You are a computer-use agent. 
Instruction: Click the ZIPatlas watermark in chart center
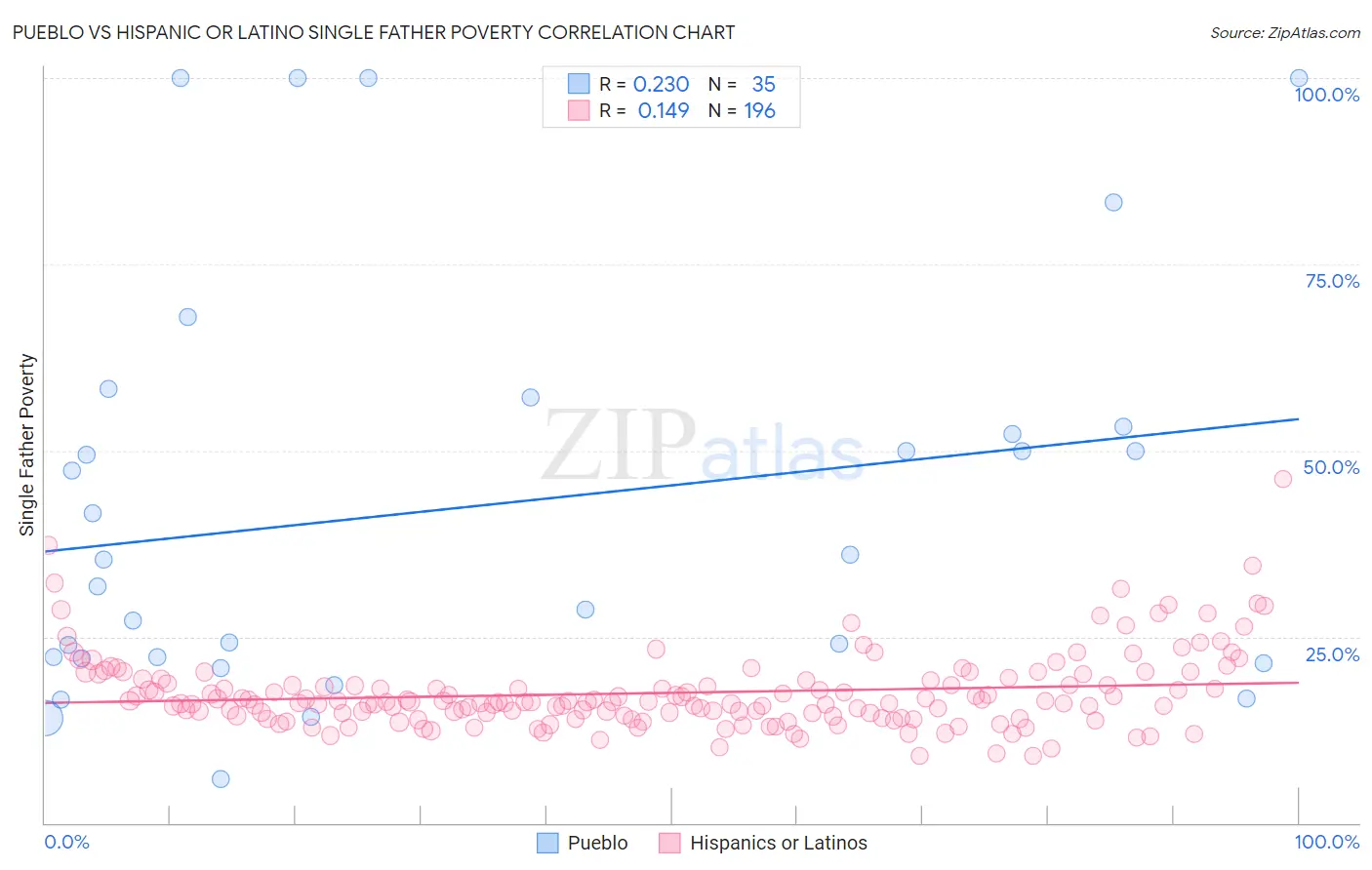pyautogui.click(x=703, y=447)
